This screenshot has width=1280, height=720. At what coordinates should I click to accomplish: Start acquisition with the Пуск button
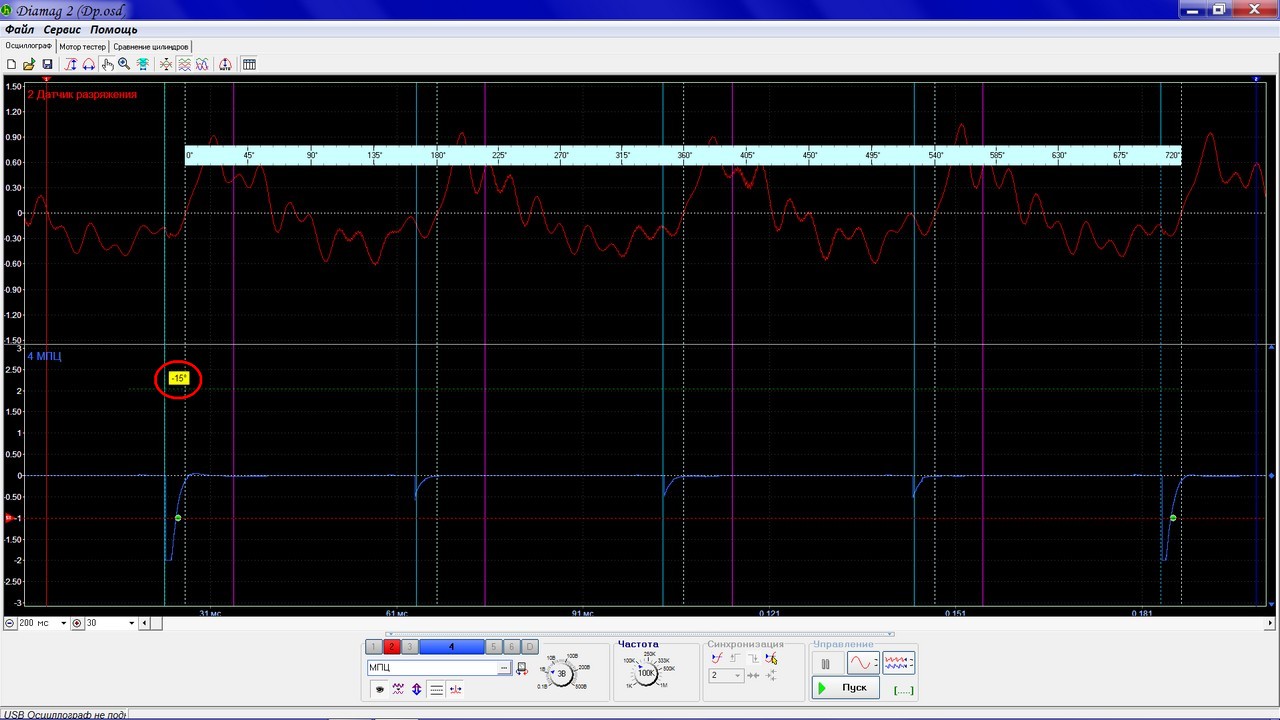click(846, 688)
